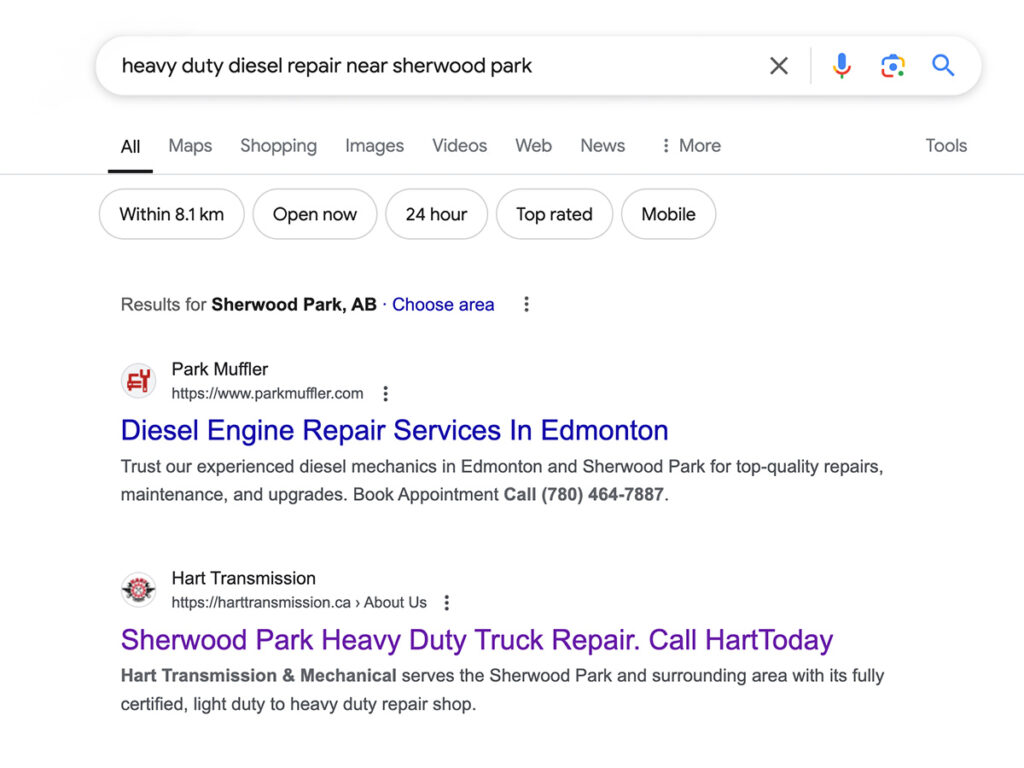The image size is (1024, 768).
Task: Click the Google voice search microphone icon
Action: click(x=842, y=65)
